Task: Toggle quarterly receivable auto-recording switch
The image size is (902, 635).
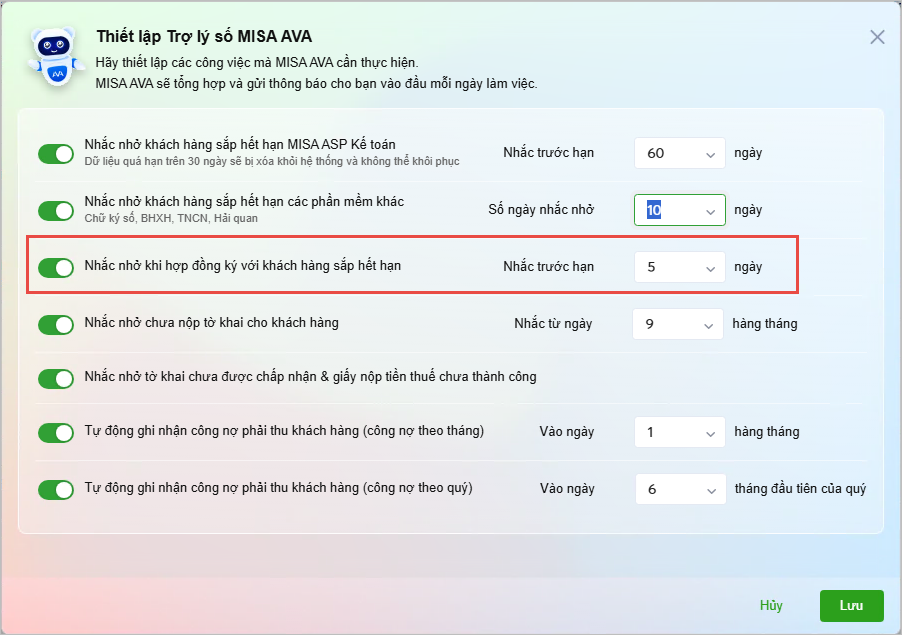Action: tap(56, 489)
